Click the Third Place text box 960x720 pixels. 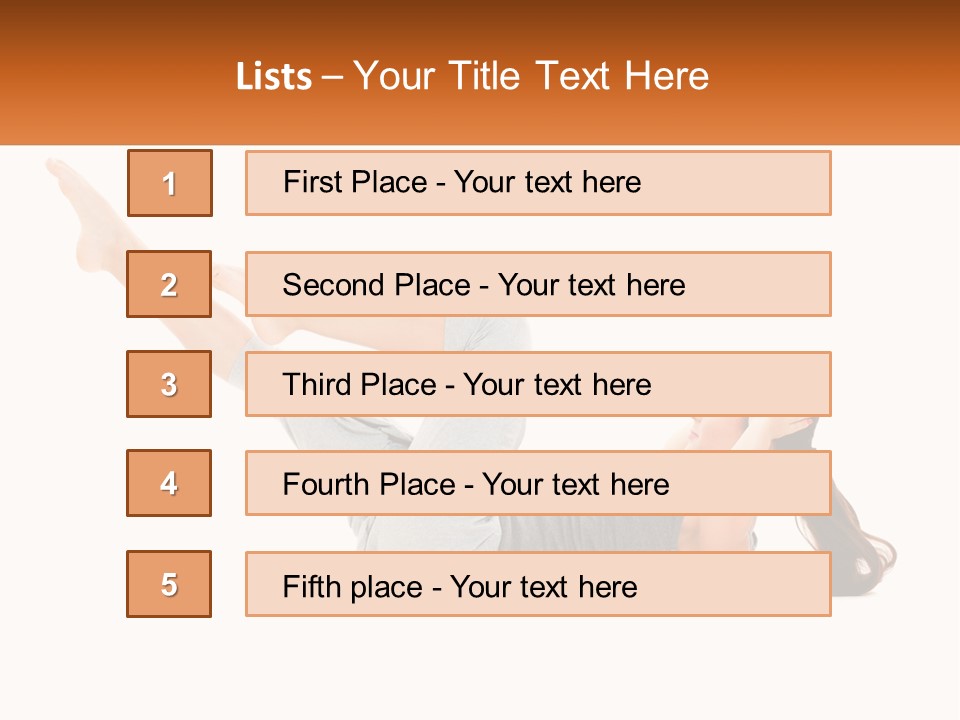538,384
